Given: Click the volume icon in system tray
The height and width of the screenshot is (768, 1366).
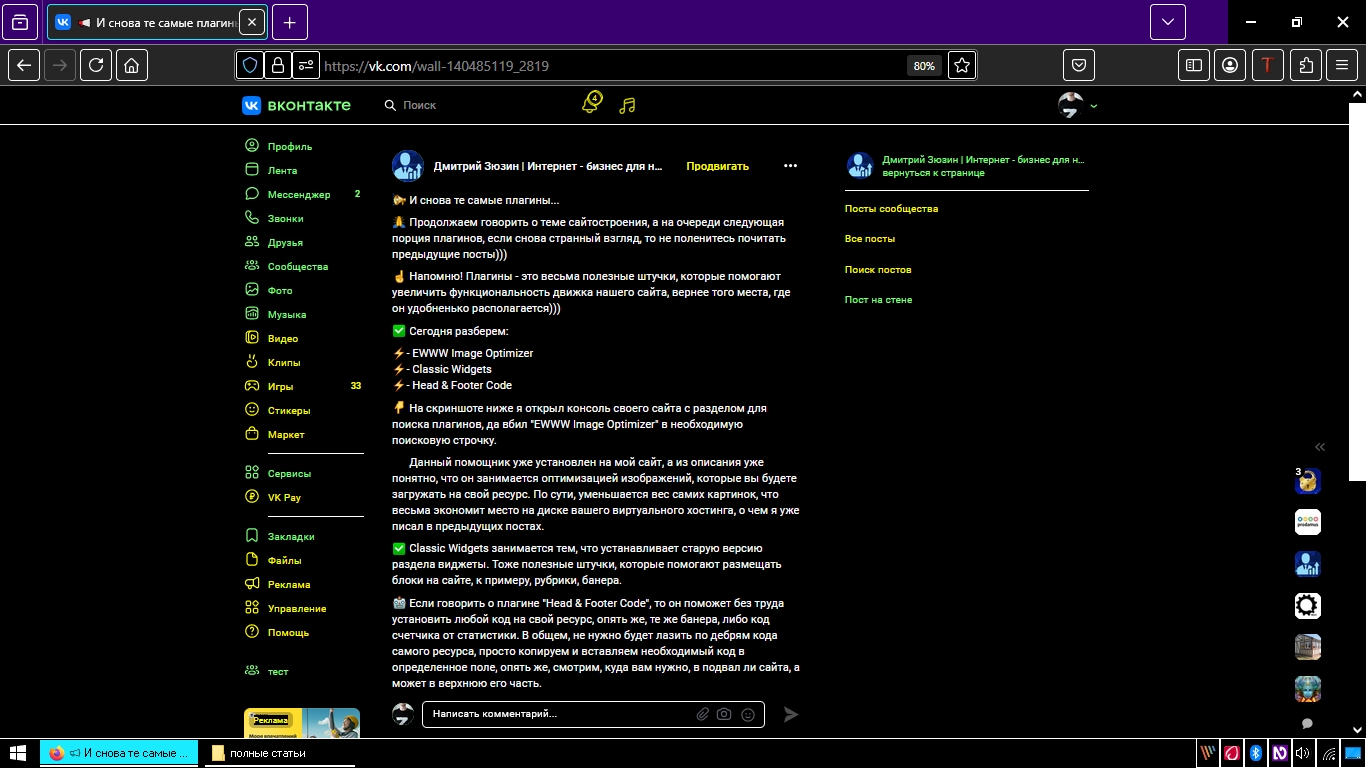Looking at the screenshot, I should tap(1303, 753).
